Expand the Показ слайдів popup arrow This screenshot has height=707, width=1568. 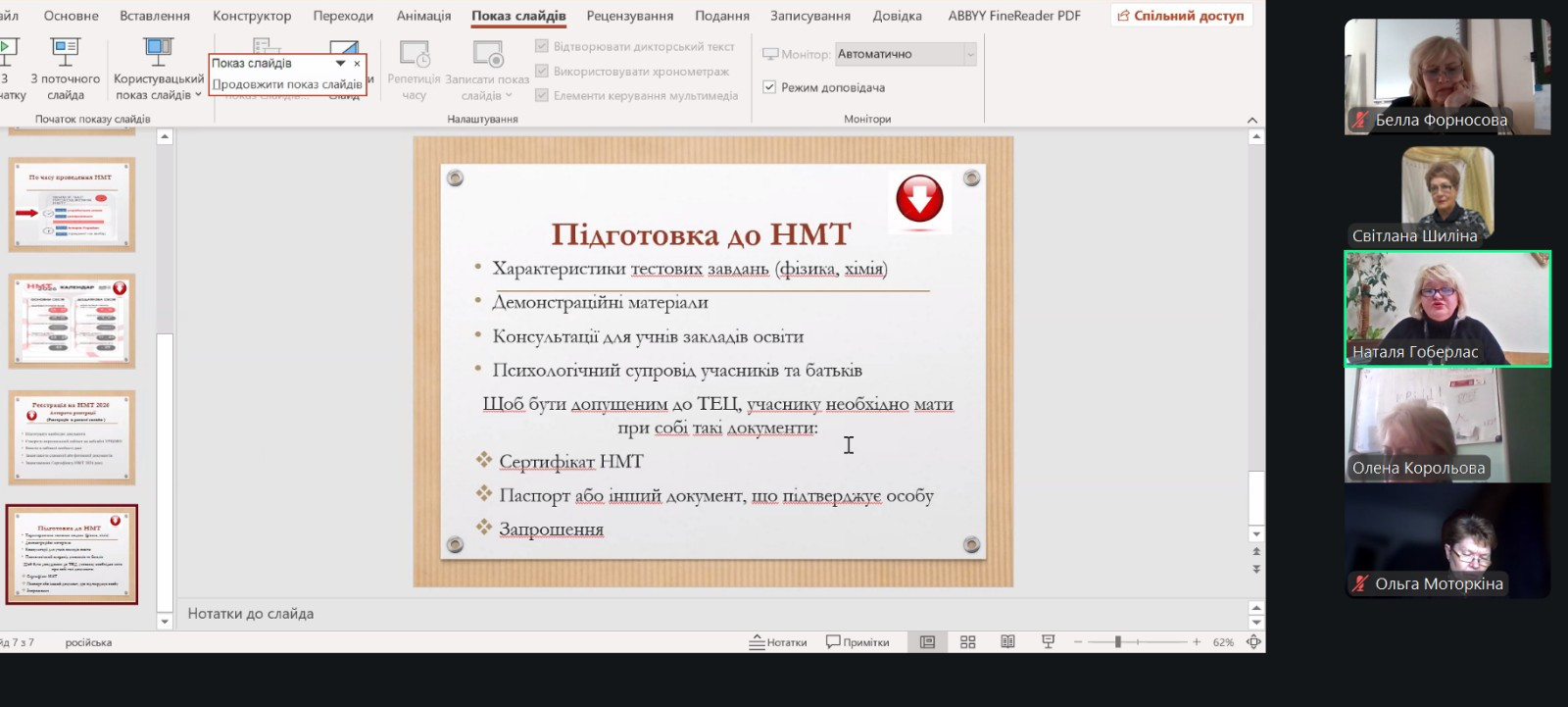(x=340, y=64)
